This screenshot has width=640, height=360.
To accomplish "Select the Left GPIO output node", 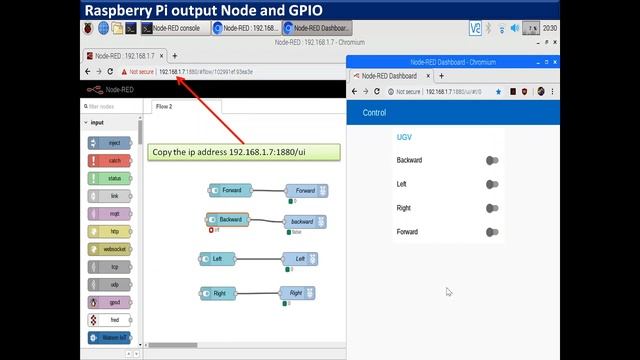I will pos(300,259).
